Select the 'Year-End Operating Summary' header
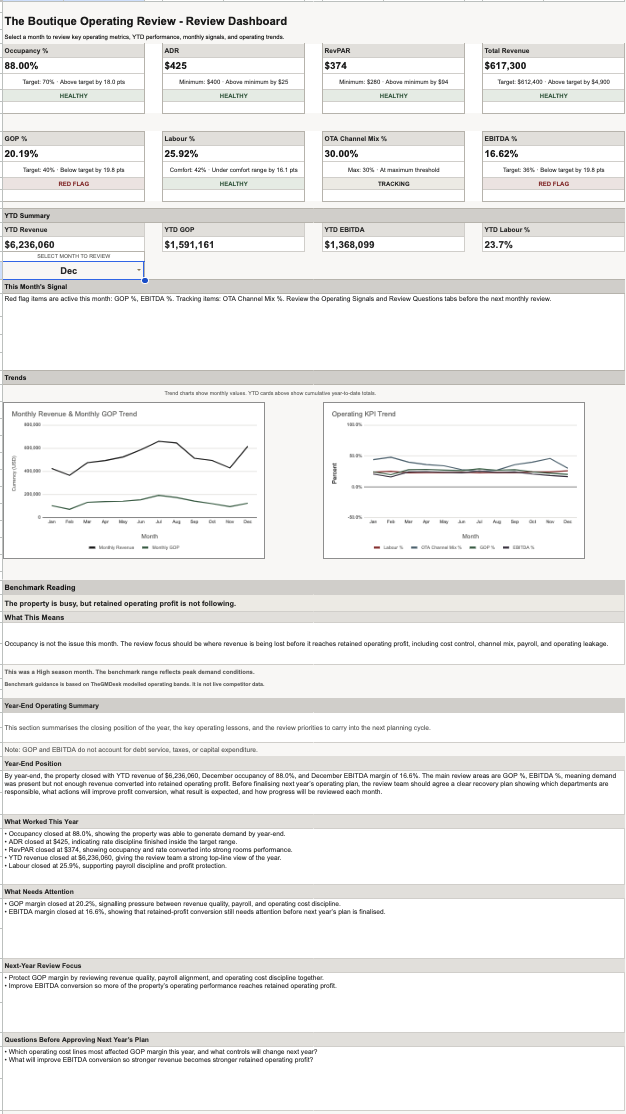This screenshot has height=1114, width=626. point(313,705)
